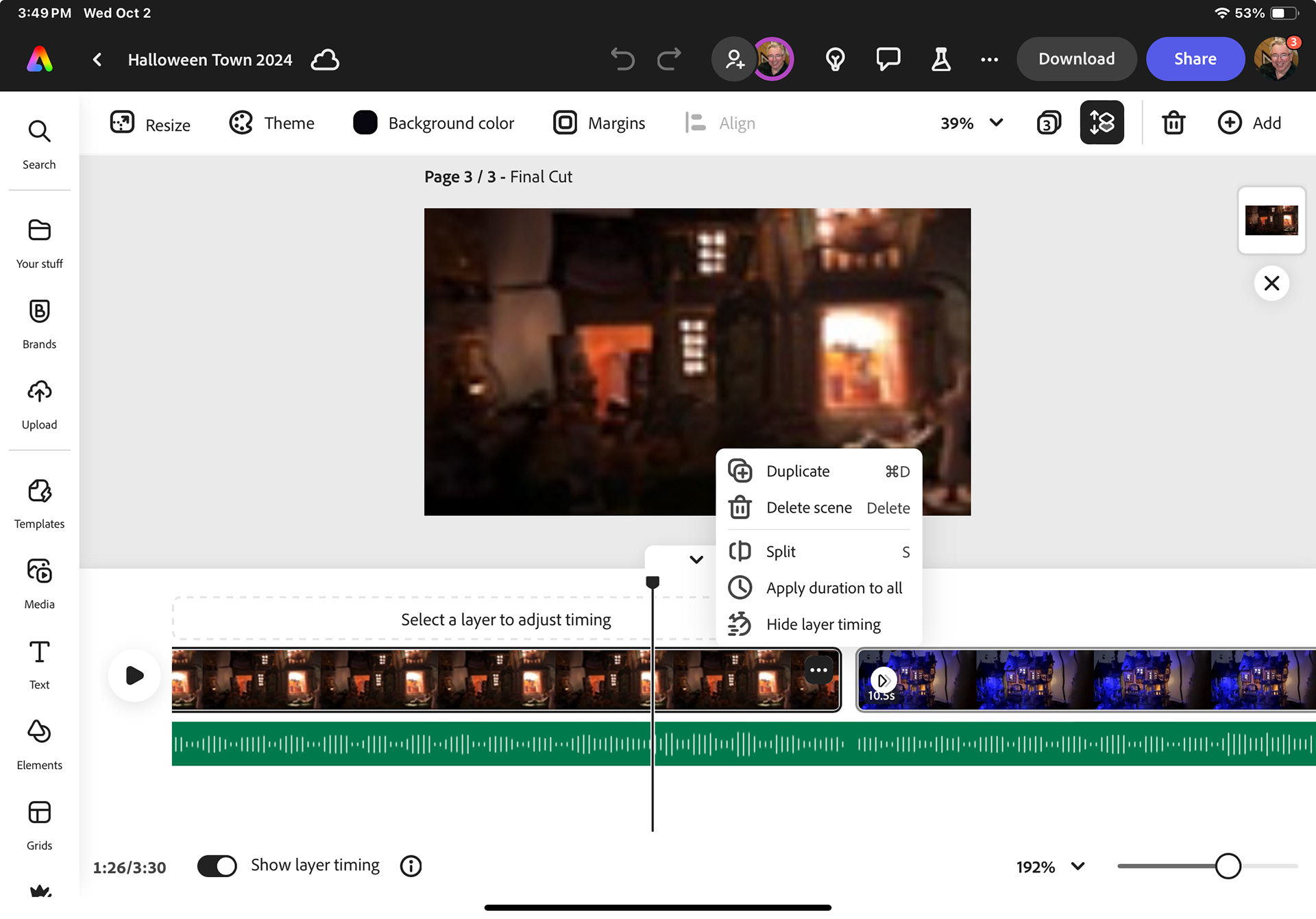The width and height of the screenshot is (1316, 919).
Task: Open the Search panel
Action: (39, 145)
